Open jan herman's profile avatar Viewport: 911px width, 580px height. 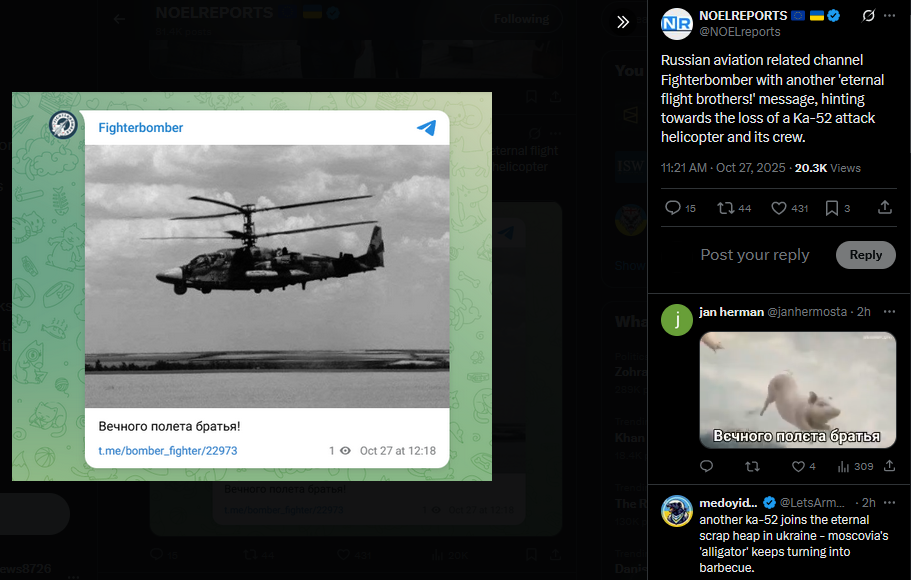pyautogui.click(x=677, y=320)
